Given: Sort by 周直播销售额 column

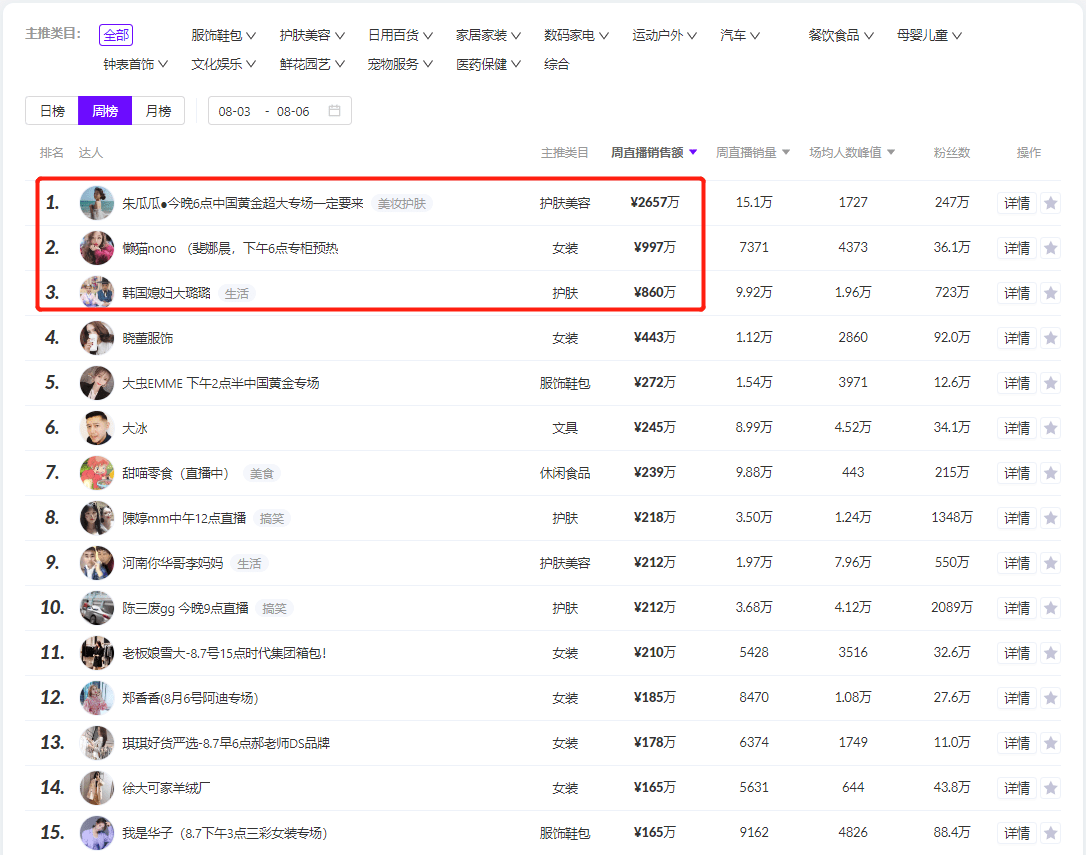Looking at the screenshot, I should [x=654, y=152].
